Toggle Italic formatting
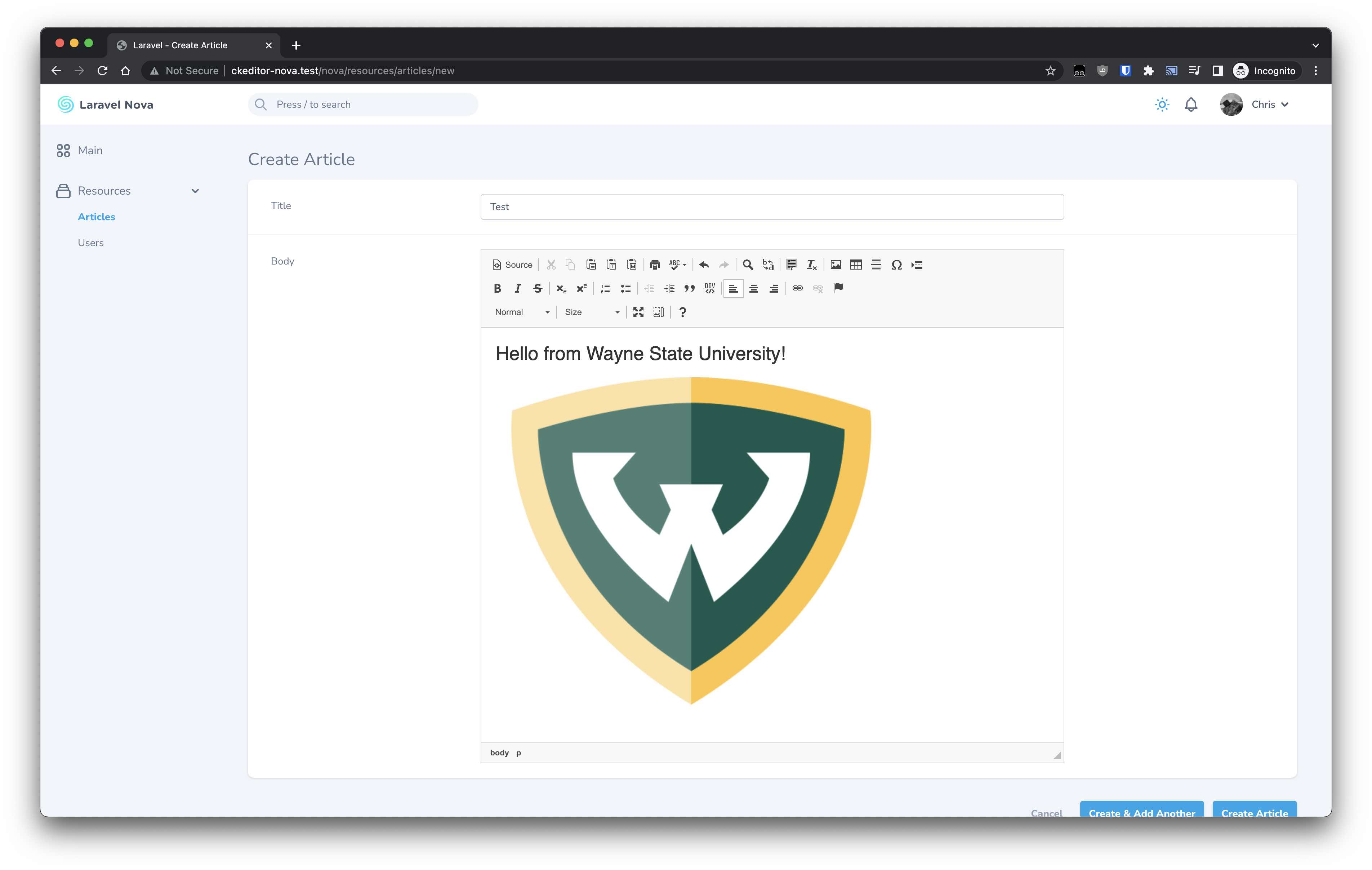This screenshot has width=1372, height=870. pos(517,288)
